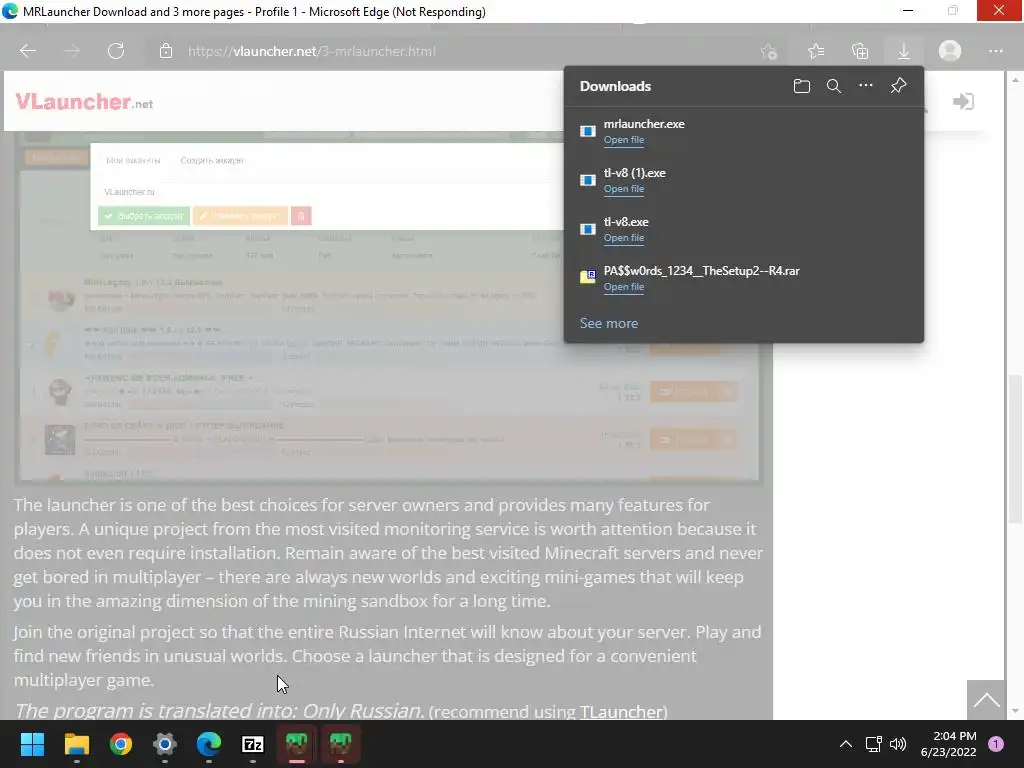Open network status tray icon
Viewport: 1024px width, 768px height.
tap(873, 744)
